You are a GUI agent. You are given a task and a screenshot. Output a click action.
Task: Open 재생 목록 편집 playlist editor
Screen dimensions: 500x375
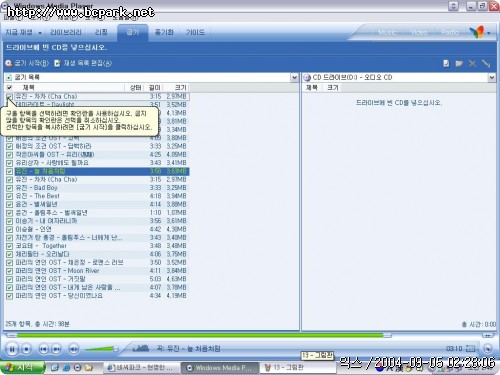[x=83, y=63]
